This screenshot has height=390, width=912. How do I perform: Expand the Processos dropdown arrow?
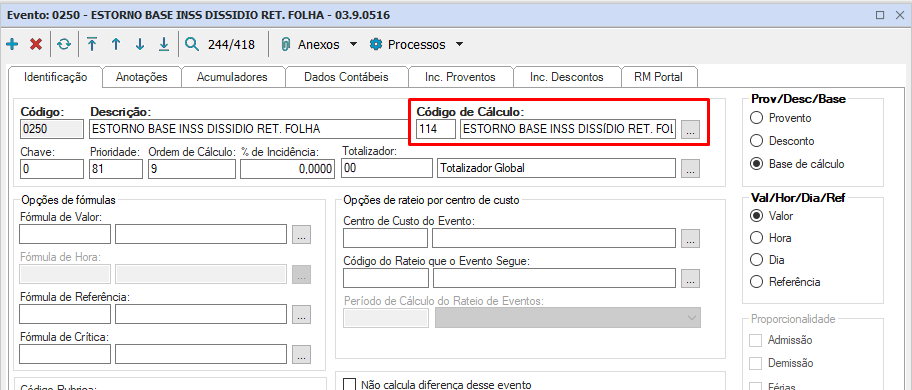[459, 44]
